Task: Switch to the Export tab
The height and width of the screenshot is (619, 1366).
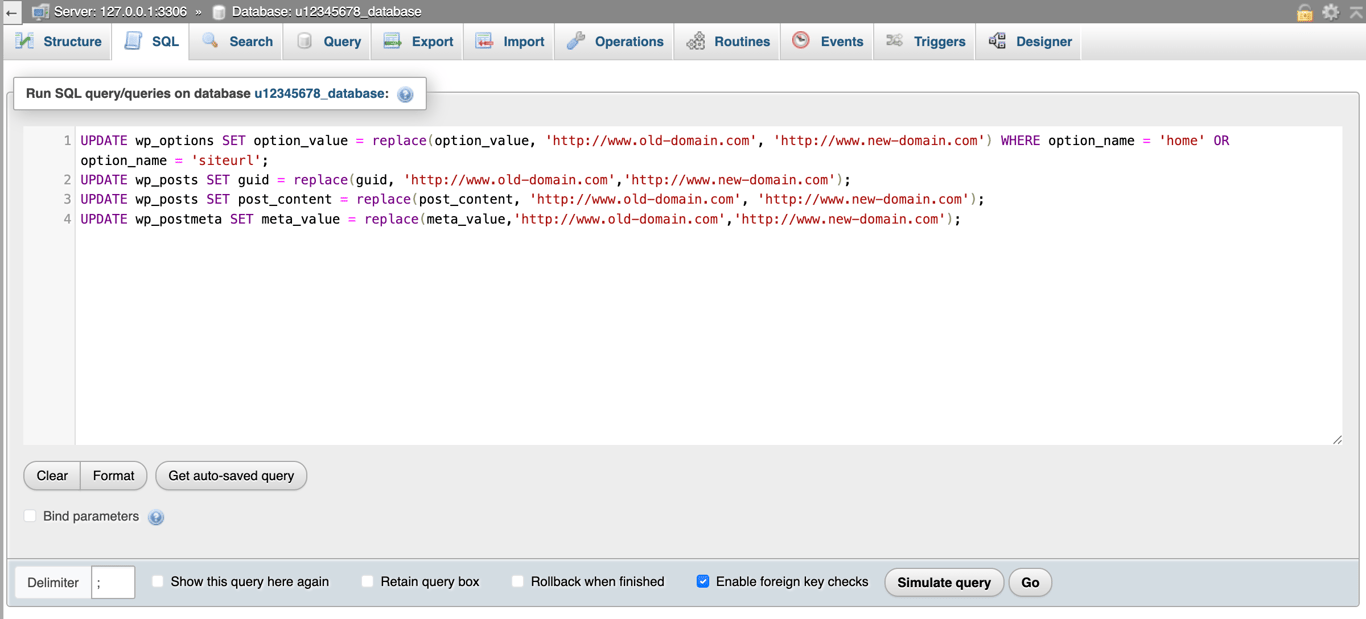Action: pyautogui.click(x=417, y=41)
